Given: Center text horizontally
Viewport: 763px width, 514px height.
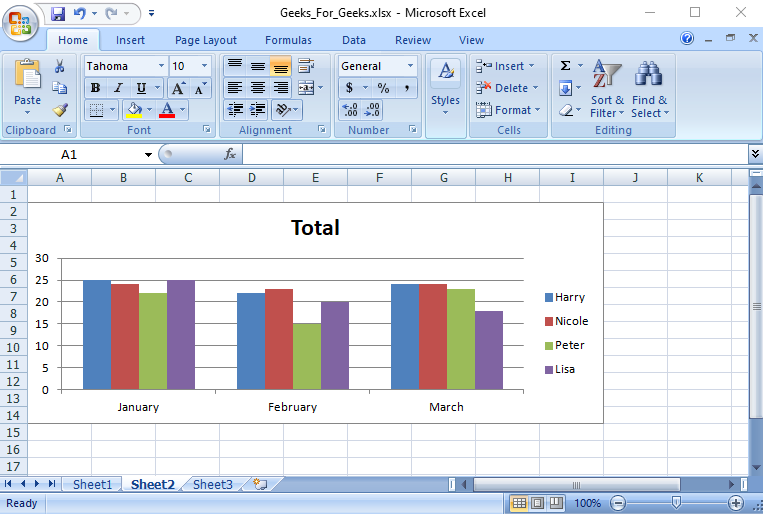Looking at the screenshot, I should [x=258, y=88].
